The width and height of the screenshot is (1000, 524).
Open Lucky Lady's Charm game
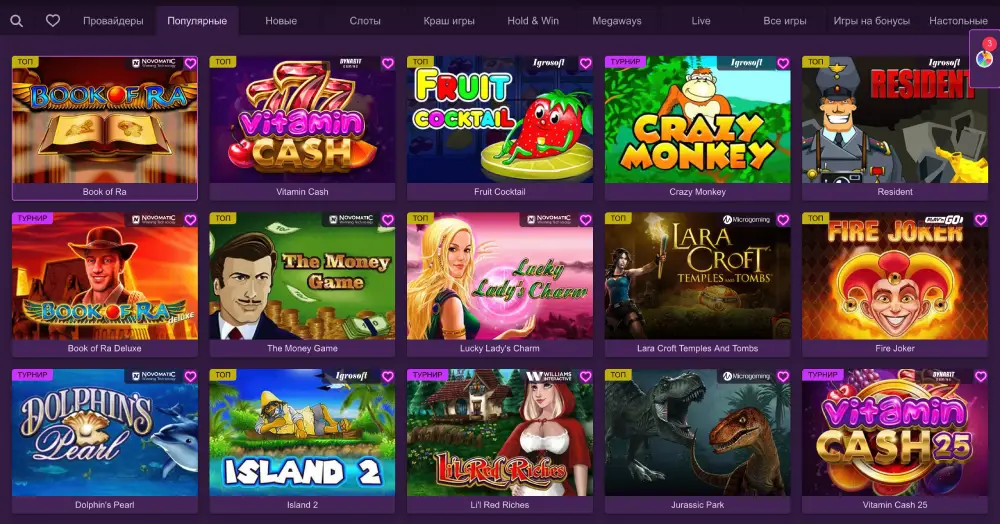coord(500,276)
